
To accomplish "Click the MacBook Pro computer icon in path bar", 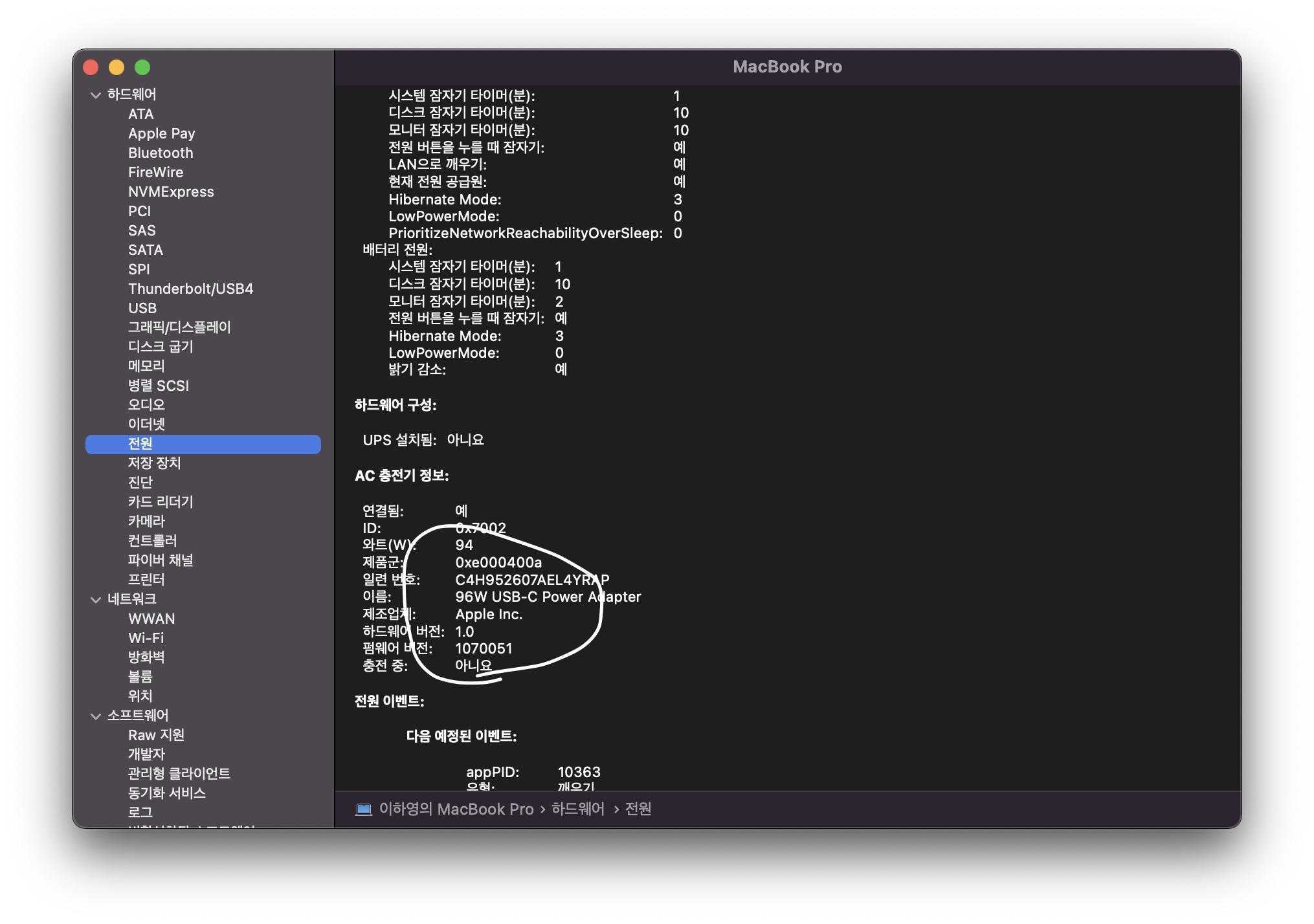I will 364,809.
